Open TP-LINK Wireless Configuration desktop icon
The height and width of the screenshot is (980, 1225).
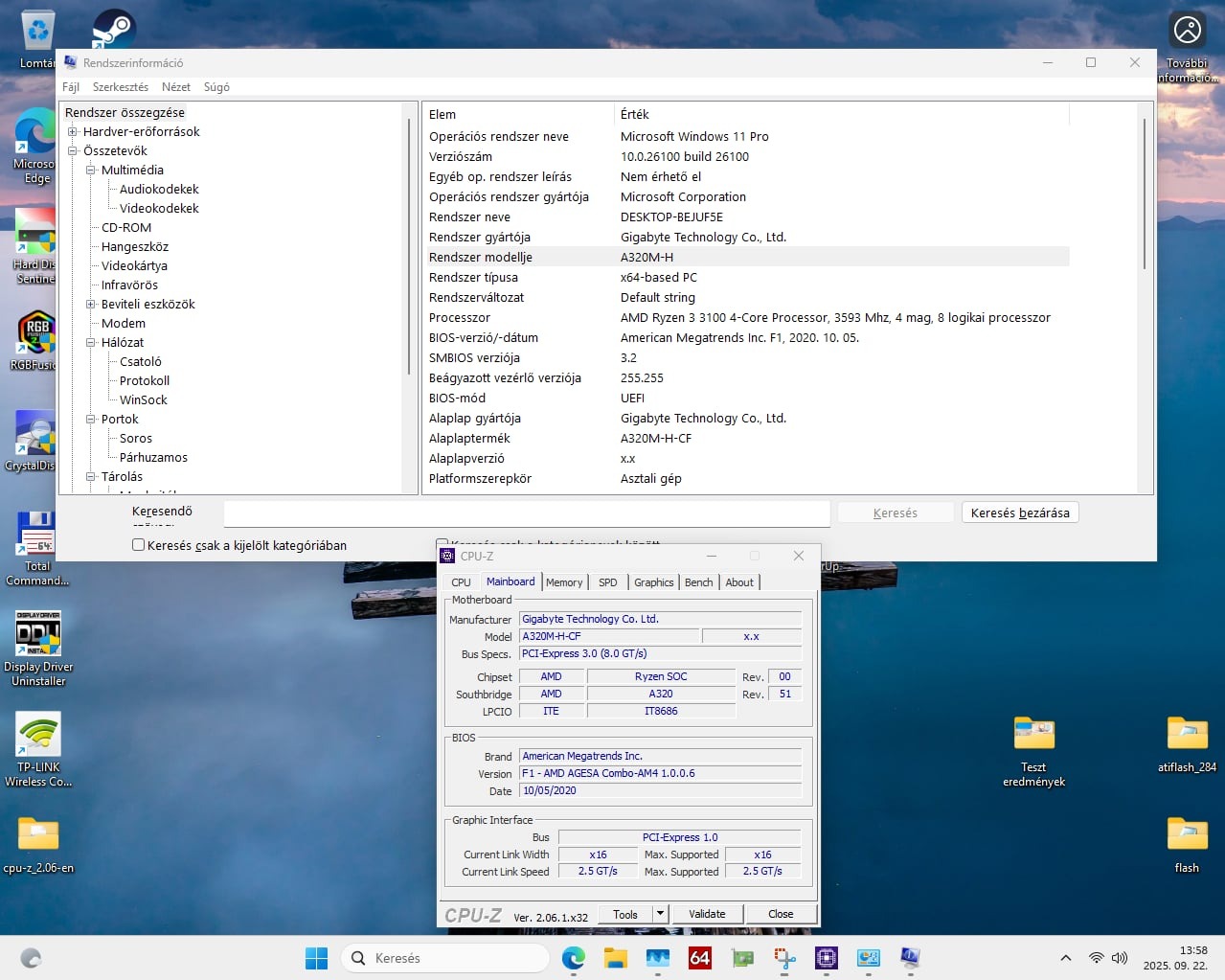pos(38,749)
